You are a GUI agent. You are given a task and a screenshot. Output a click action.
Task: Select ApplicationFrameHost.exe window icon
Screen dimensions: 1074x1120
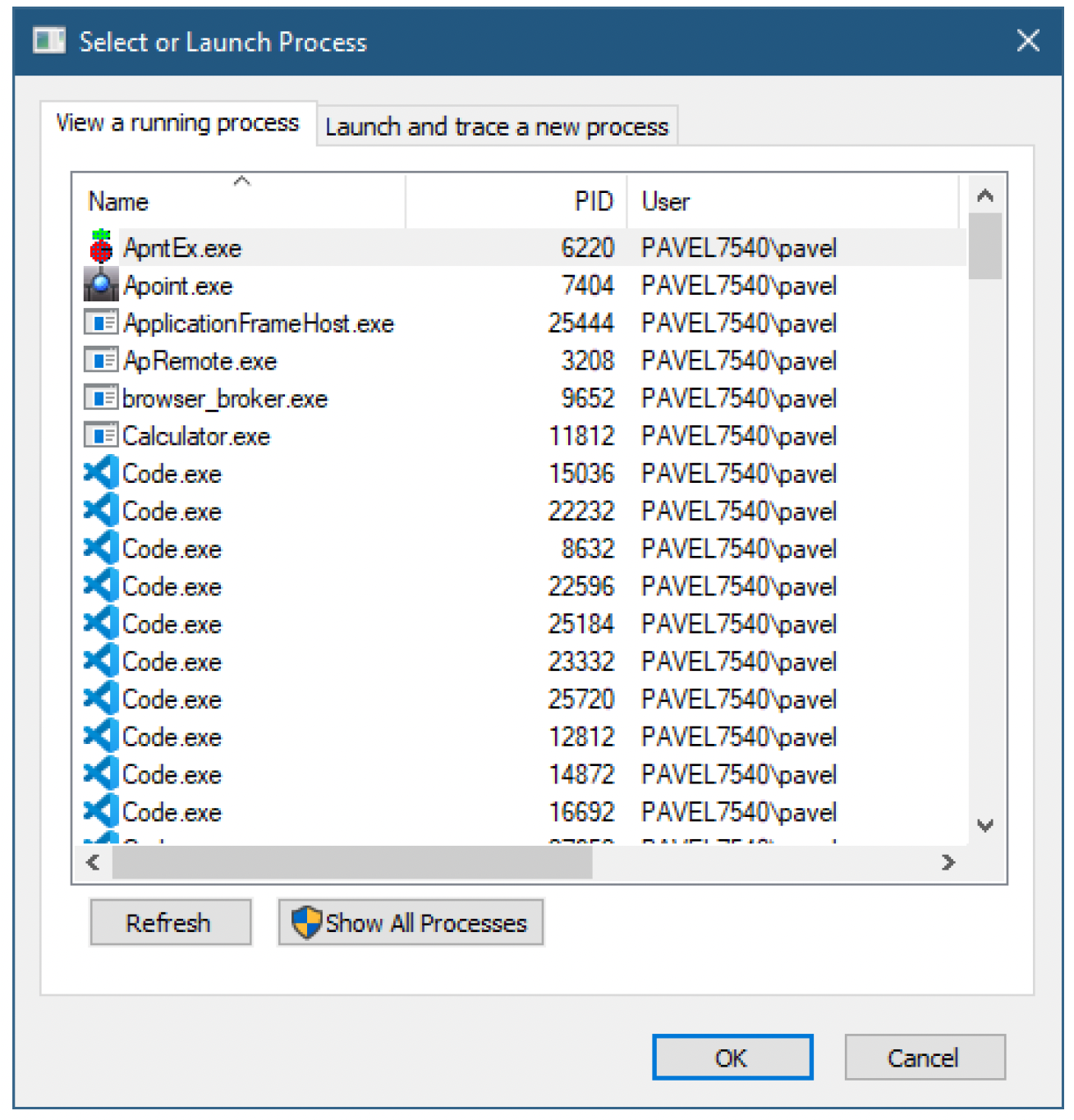(x=101, y=323)
